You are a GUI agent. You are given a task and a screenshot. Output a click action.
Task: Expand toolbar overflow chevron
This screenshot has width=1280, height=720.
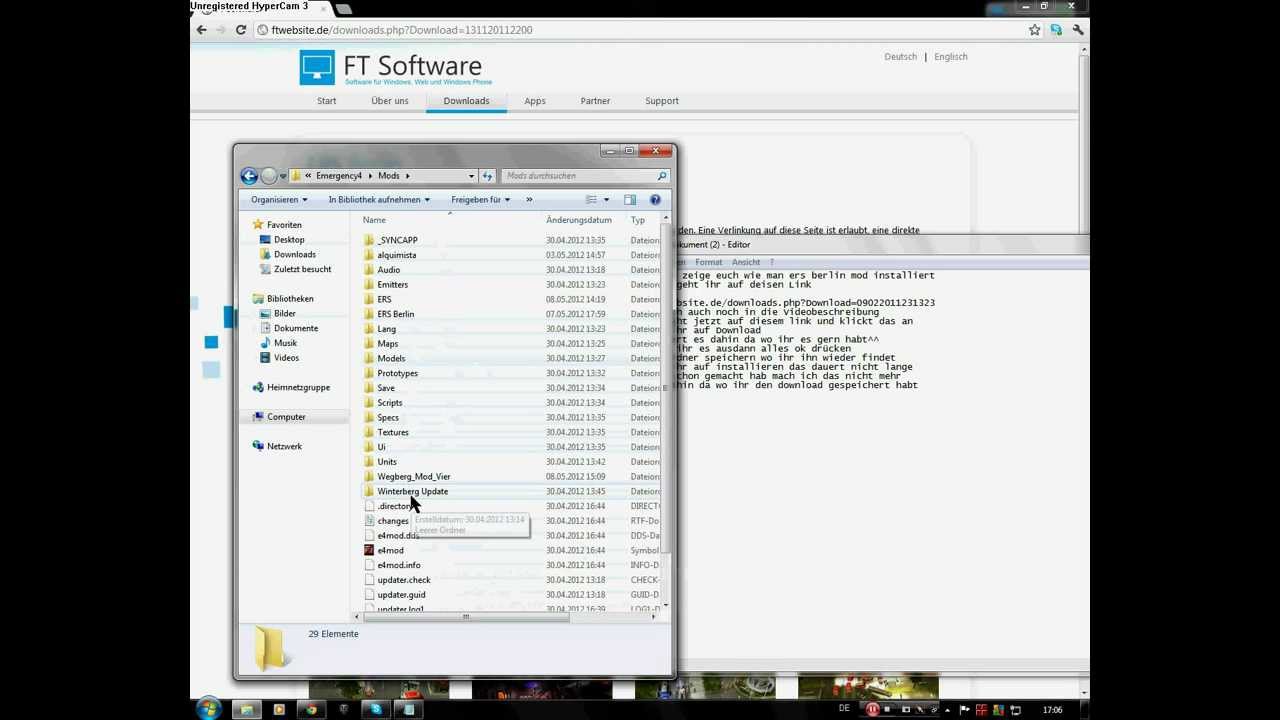[x=529, y=200]
